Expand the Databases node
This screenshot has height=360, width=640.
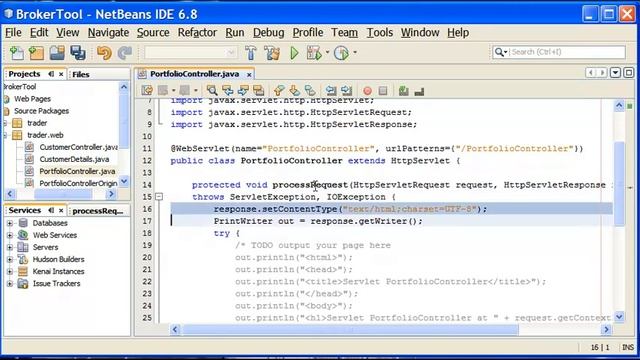[x=10, y=223]
